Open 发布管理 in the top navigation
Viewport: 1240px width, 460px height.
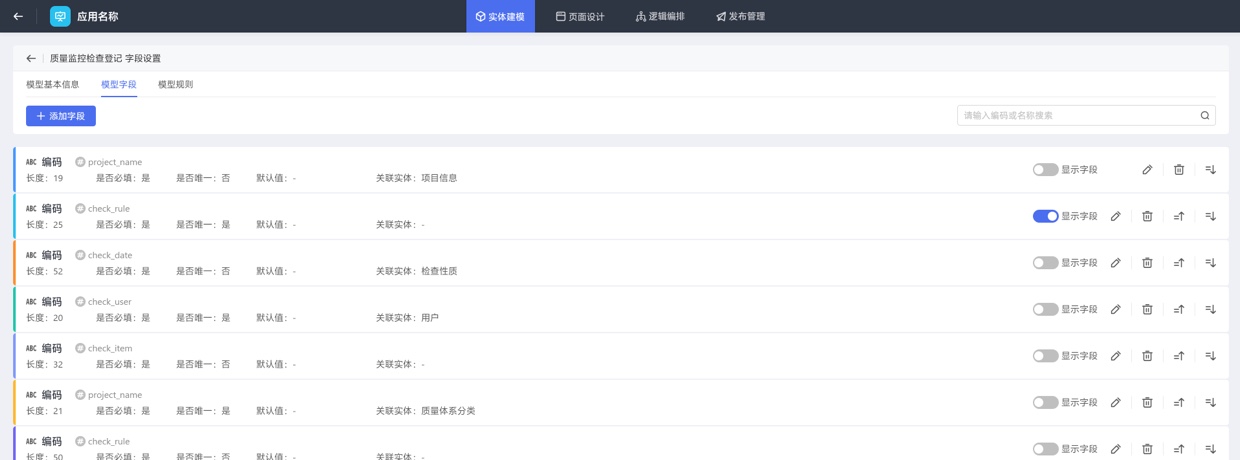click(740, 17)
